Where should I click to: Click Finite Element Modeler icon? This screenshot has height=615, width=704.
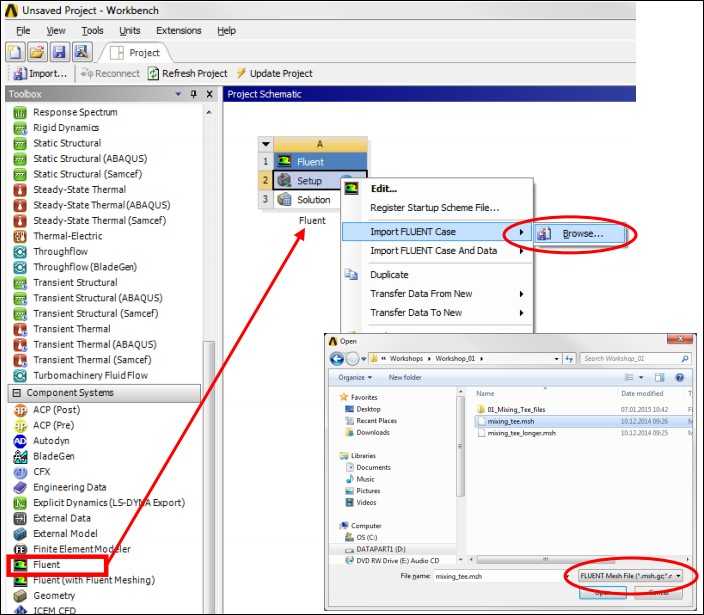click(x=20, y=549)
